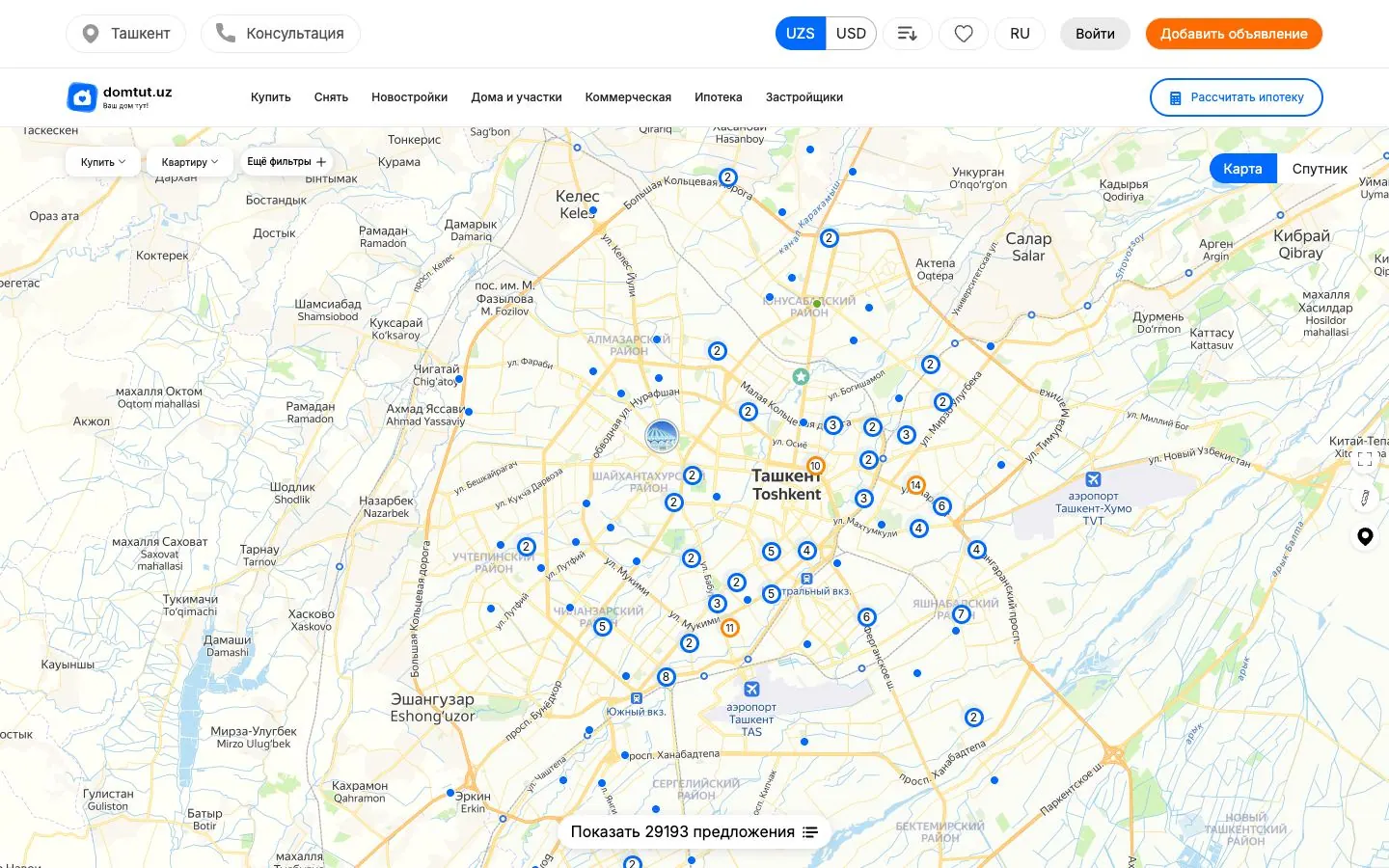
Task: Click the Консультация phone button
Action: 281,34
